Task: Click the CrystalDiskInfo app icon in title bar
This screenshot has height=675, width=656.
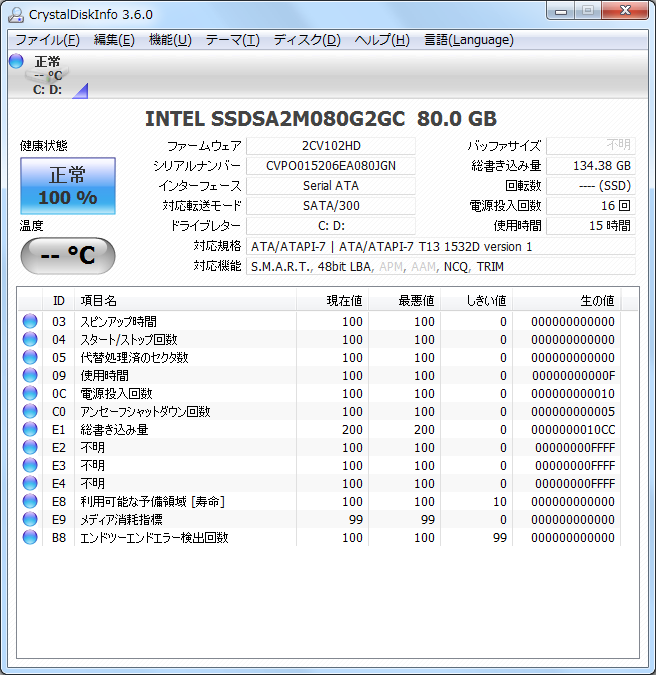Action: coord(16,14)
